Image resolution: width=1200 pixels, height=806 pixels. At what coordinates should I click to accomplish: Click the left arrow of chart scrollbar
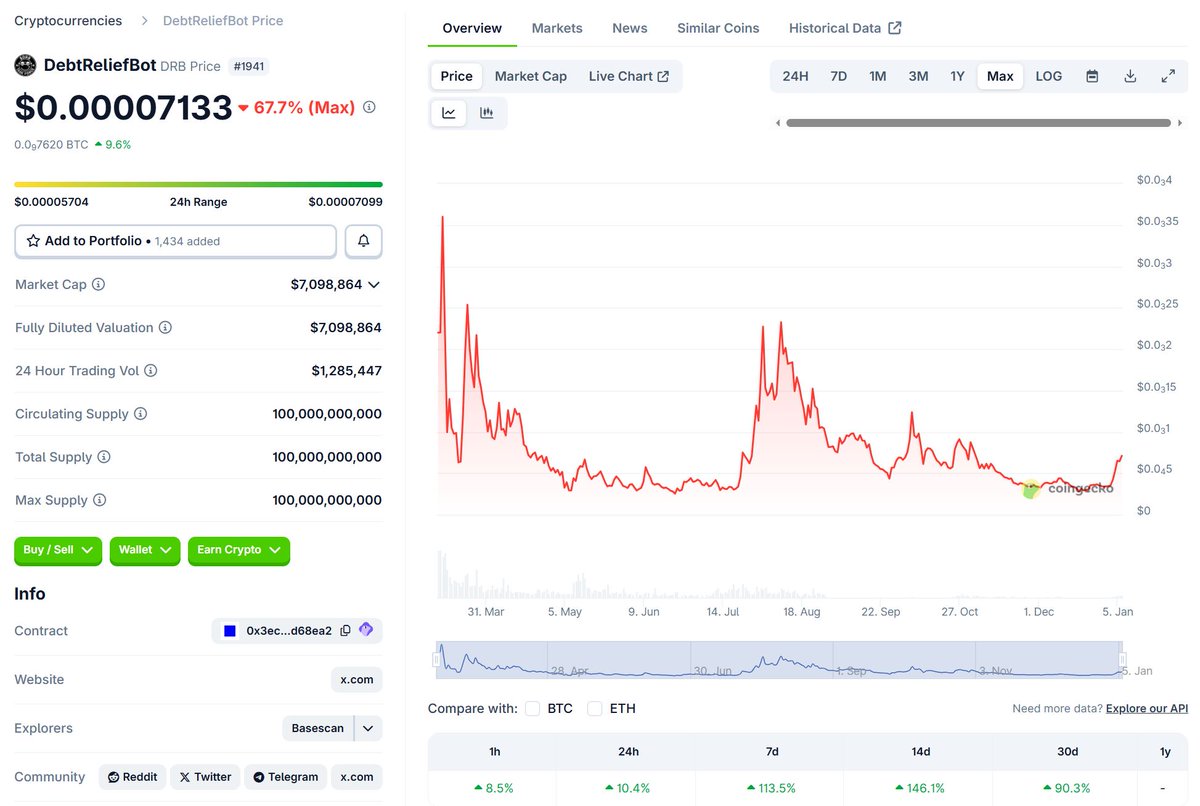pos(779,123)
